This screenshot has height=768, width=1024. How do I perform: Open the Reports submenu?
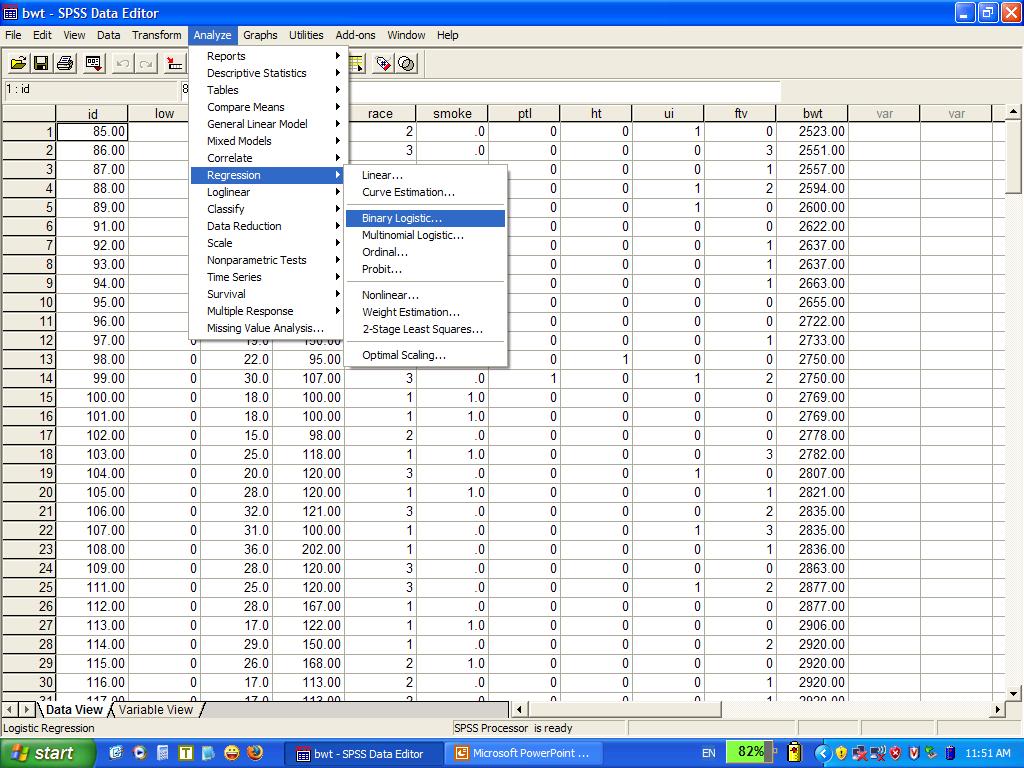269,56
